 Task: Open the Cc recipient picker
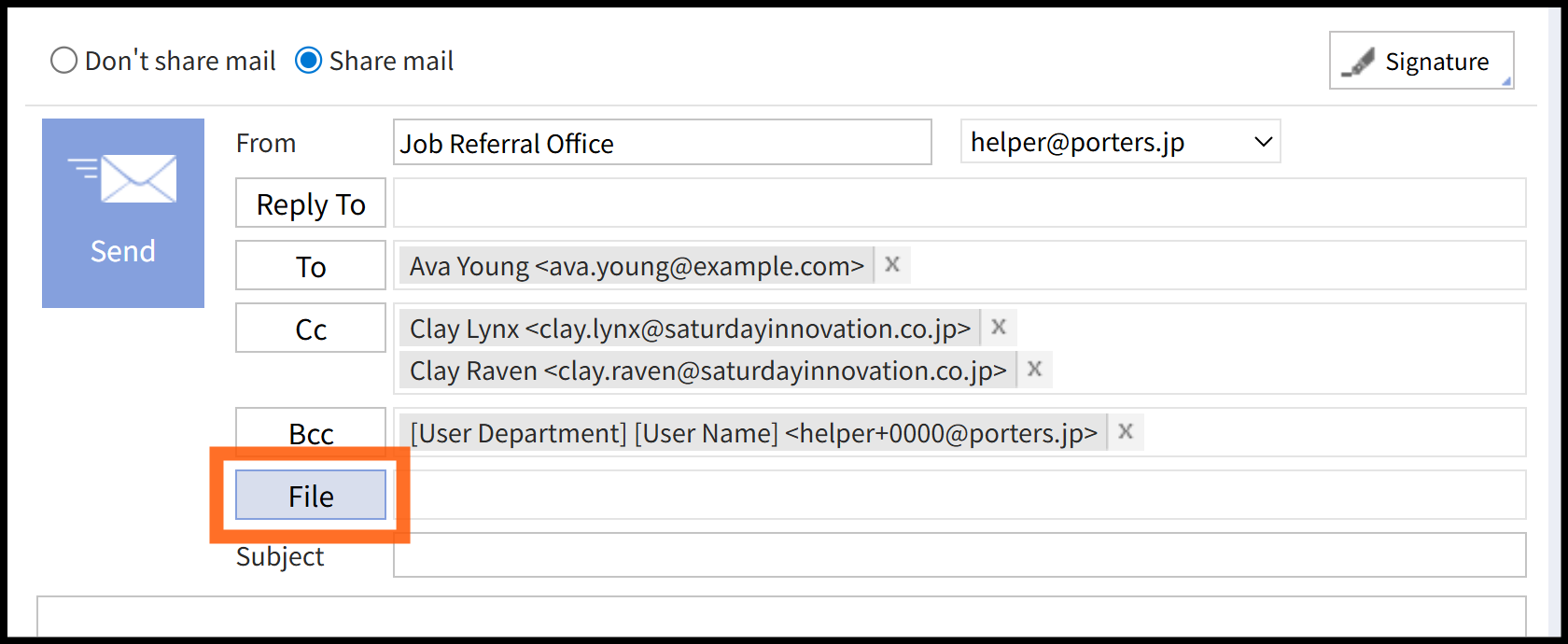tap(311, 329)
